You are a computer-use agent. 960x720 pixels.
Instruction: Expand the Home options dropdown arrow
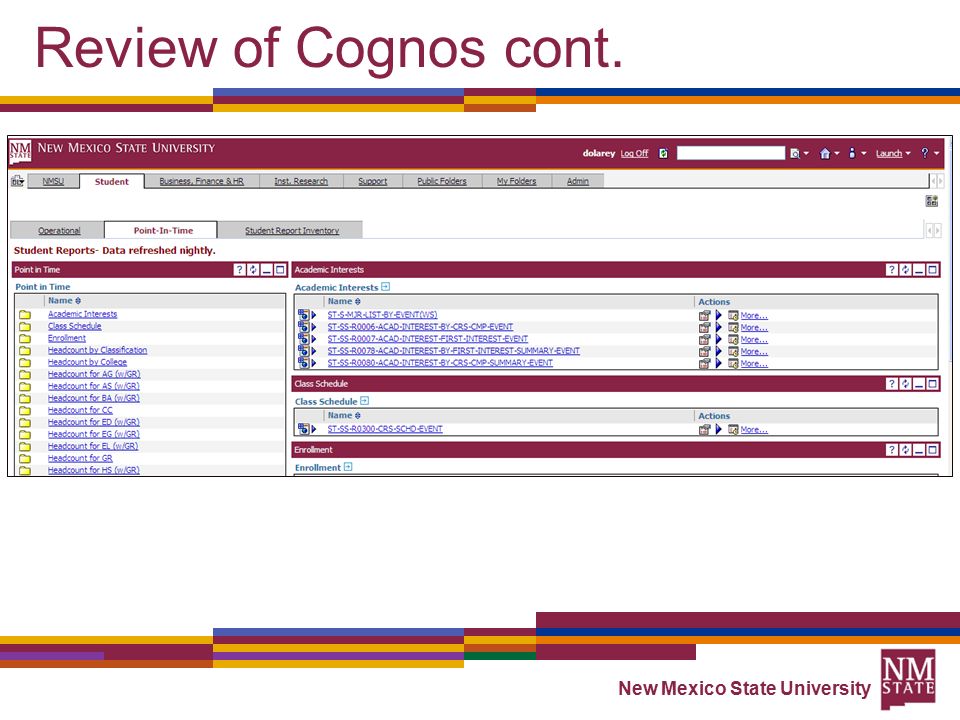836,154
